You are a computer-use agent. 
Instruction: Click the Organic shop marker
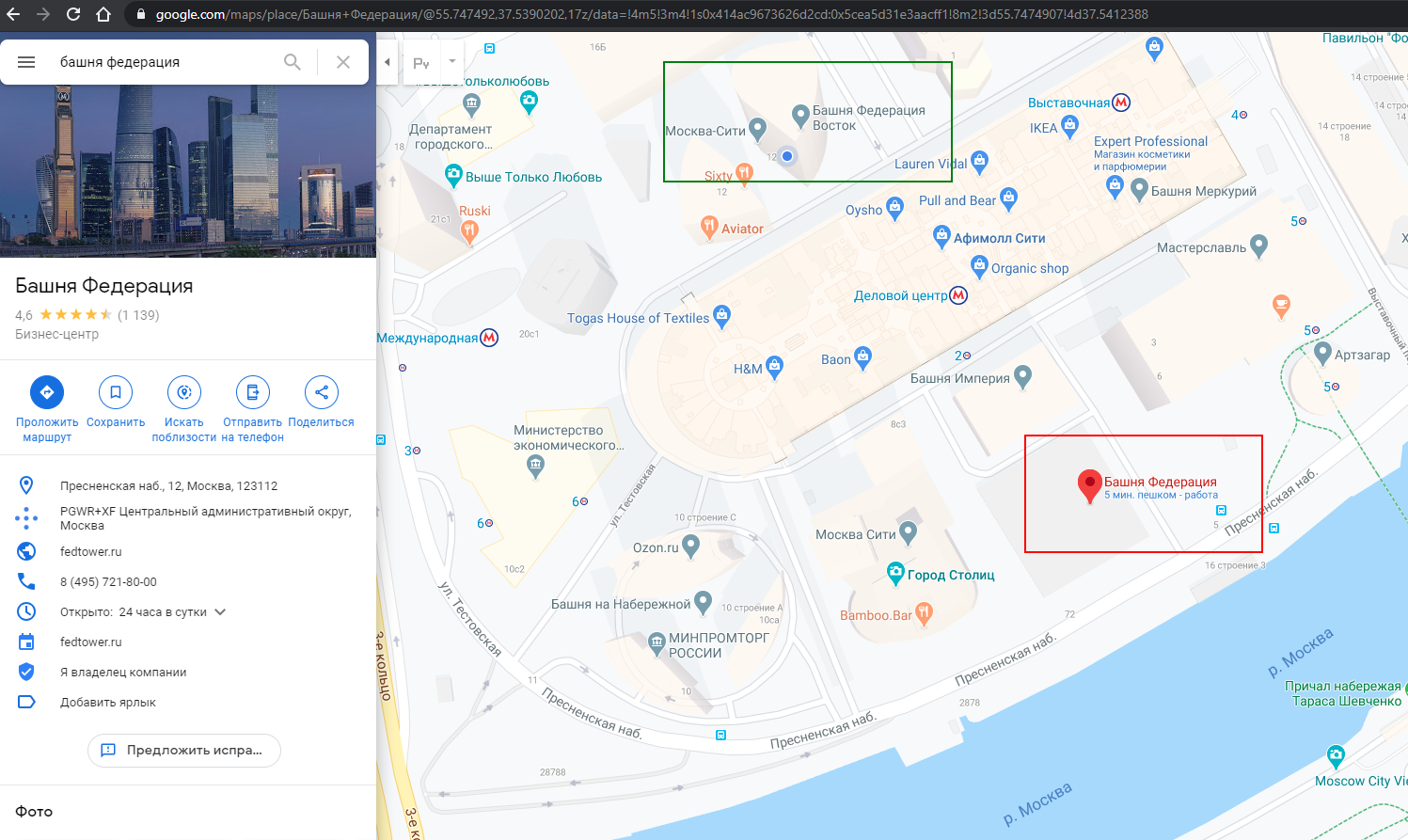pos(979,267)
